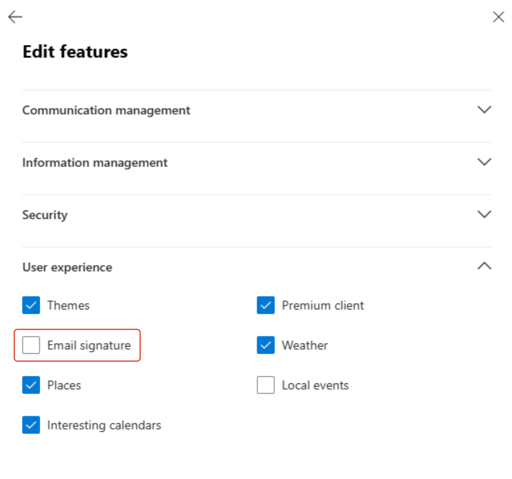512x479 pixels.
Task: Close the Edit features panel
Action: (498, 17)
